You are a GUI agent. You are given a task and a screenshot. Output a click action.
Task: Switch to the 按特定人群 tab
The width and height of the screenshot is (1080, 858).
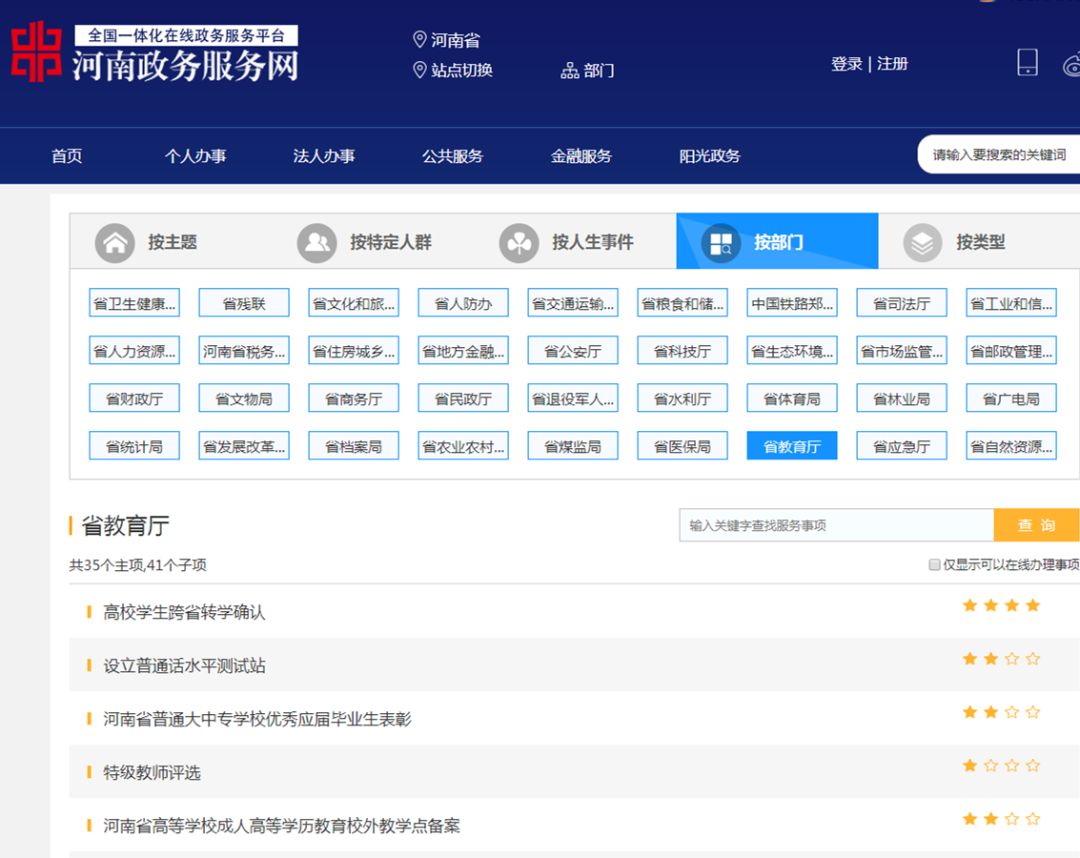[x=373, y=241]
